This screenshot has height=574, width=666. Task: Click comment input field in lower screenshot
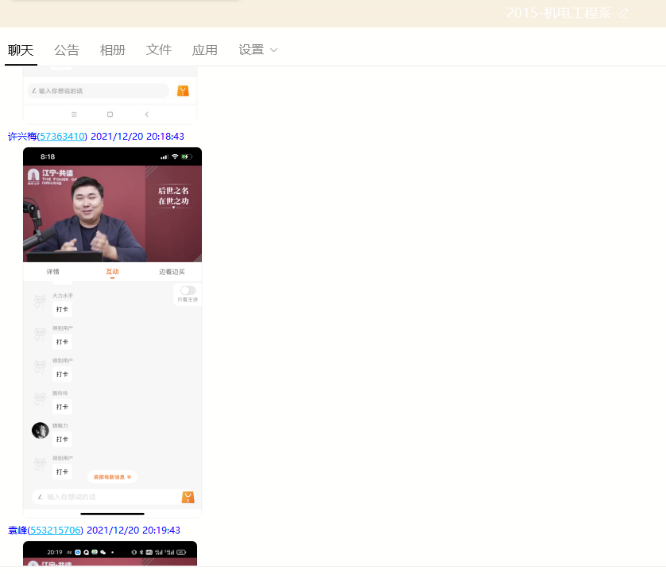pos(106,497)
